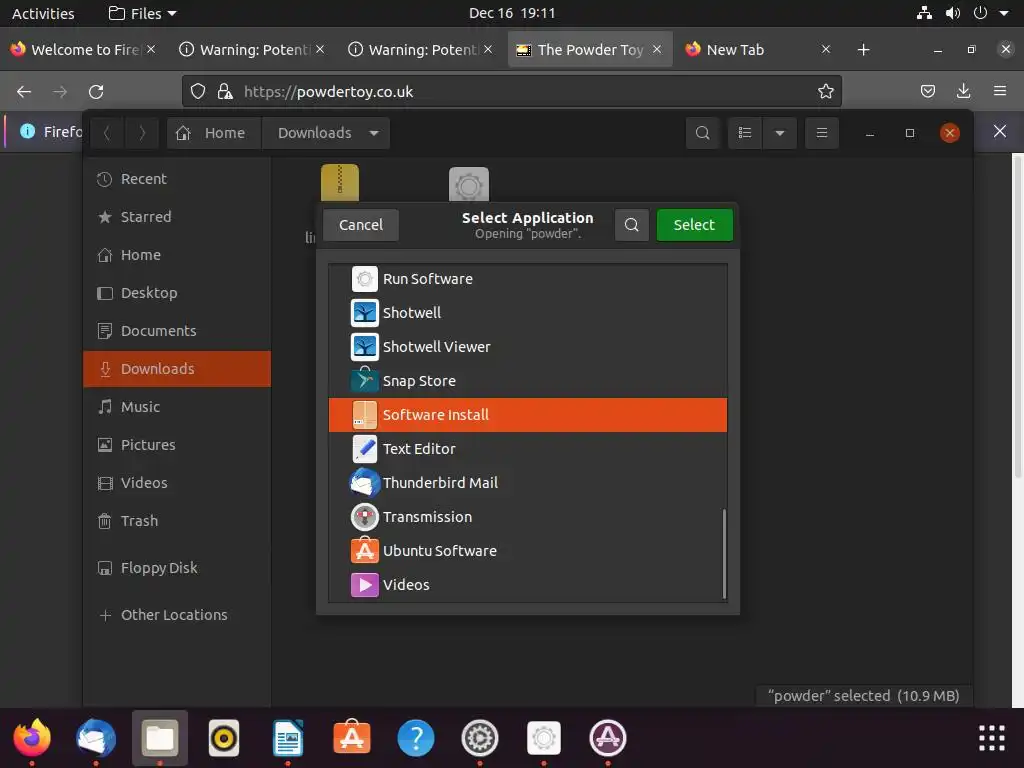Screen dimensions: 1024x768
Task: Open Music folder in sidebar
Action: [x=177, y=407]
